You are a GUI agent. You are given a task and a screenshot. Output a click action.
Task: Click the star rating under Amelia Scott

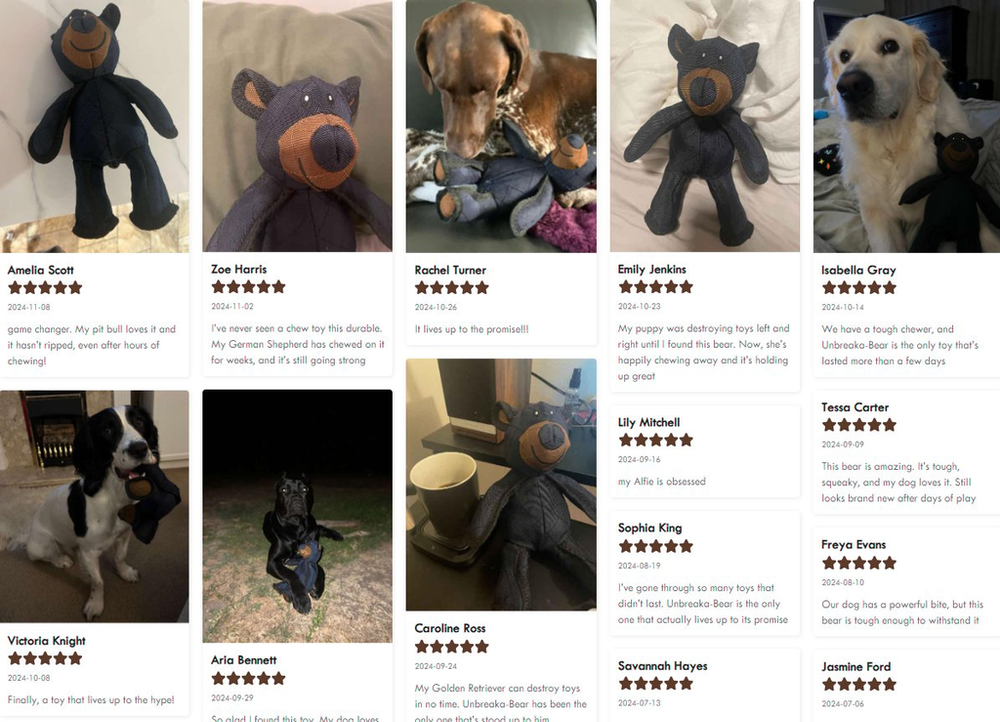click(x=45, y=288)
